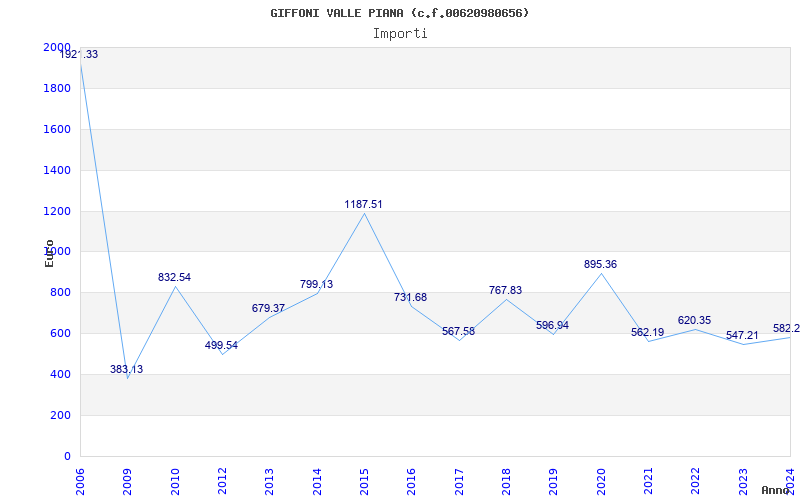The image size is (800, 500).
Task: Click y-axis value 0
Action: coord(67,456)
